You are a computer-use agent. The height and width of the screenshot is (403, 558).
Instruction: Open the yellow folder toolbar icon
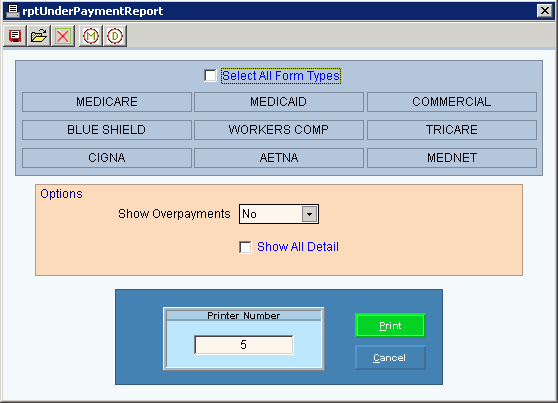pos(39,36)
